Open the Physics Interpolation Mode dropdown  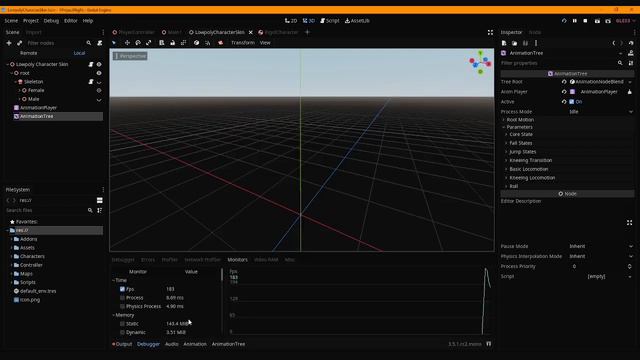(601, 256)
